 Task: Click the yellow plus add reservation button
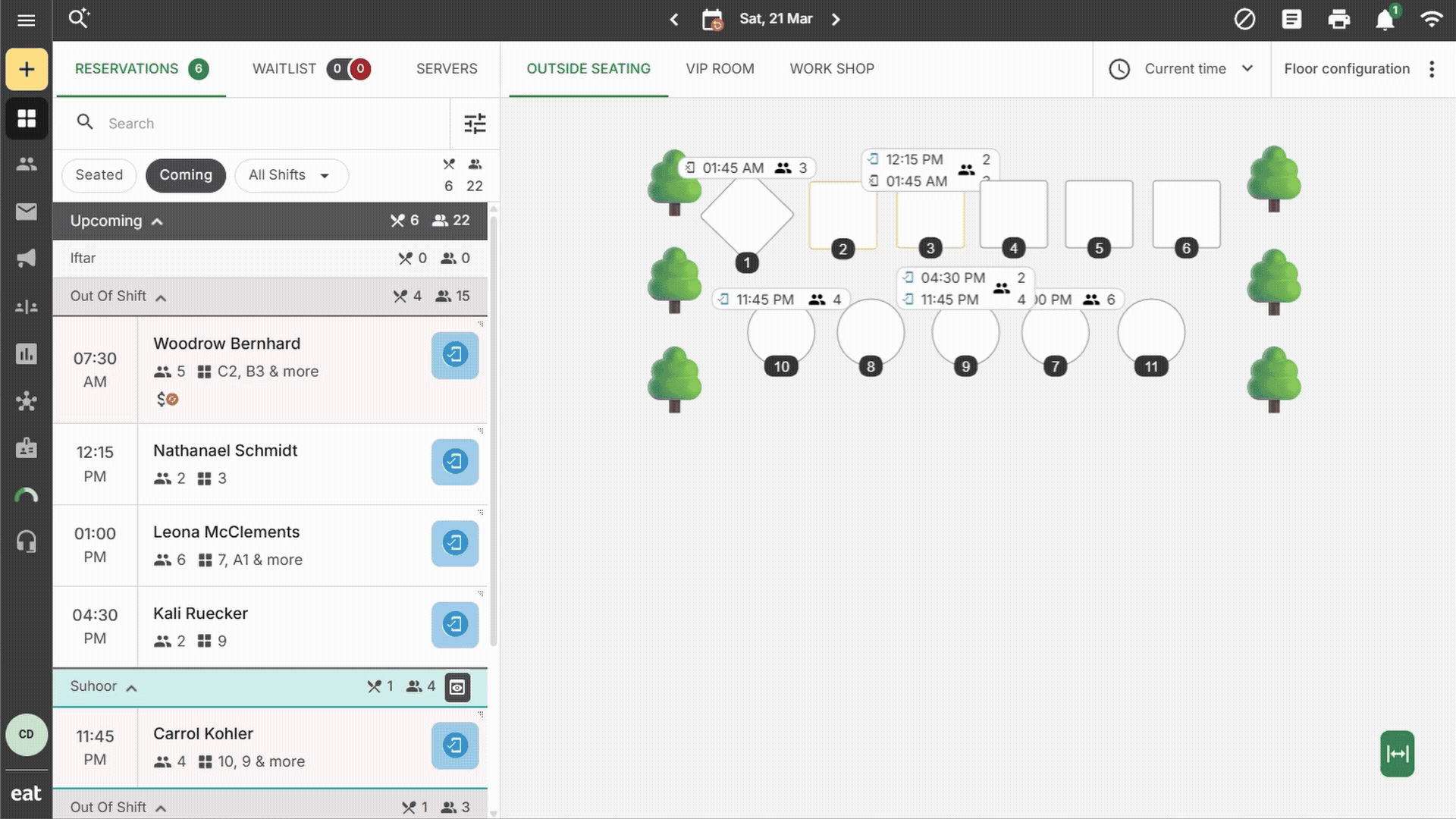click(27, 69)
